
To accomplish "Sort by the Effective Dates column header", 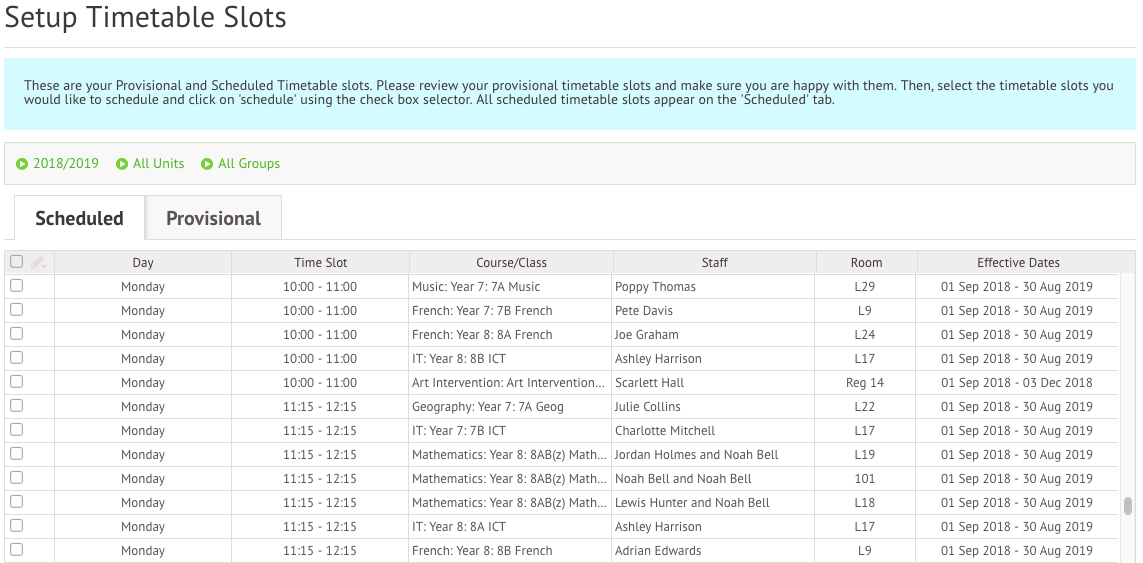I will [x=1018, y=263].
